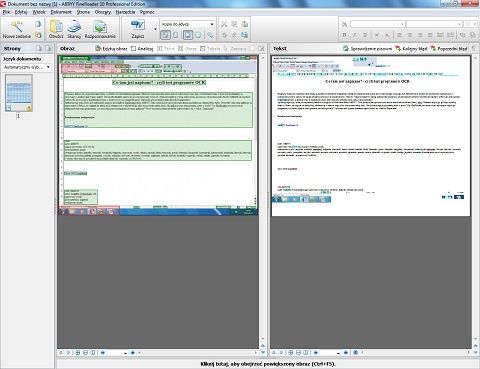Click the Otwórz folder icon
Screen dimensions: 480x369
[x=56, y=26]
